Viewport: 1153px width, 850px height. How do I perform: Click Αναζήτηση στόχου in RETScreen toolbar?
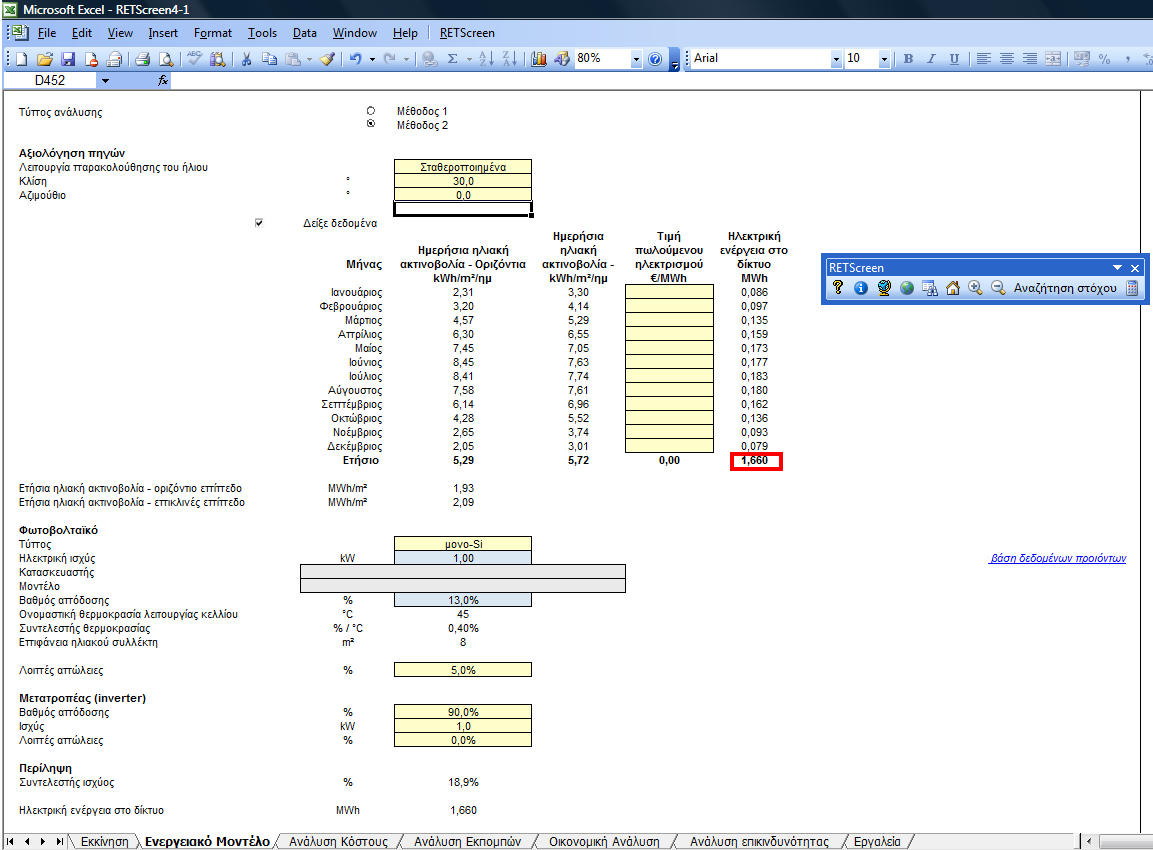[x=1065, y=288]
